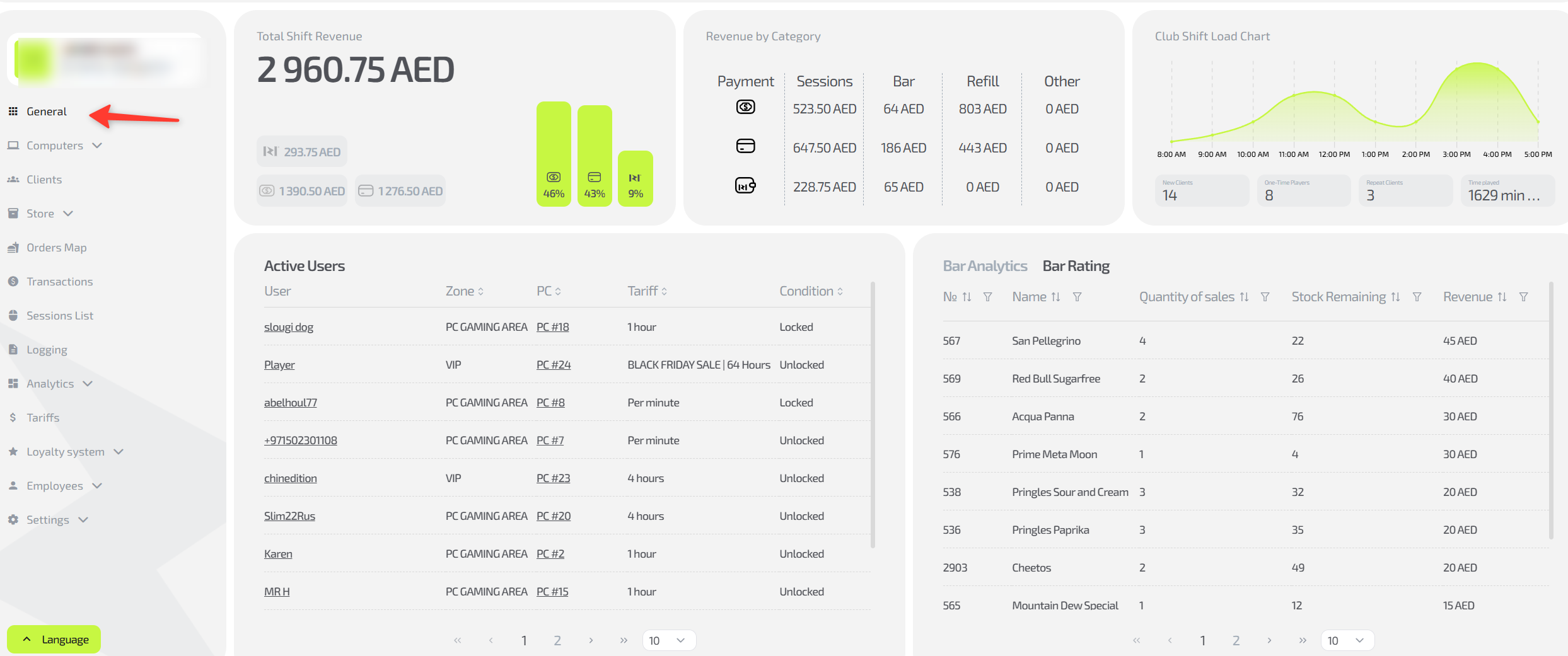This screenshot has height=656, width=1568.
Task: Click the card payment icon in Revenue by Category
Action: tap(745, 146)
